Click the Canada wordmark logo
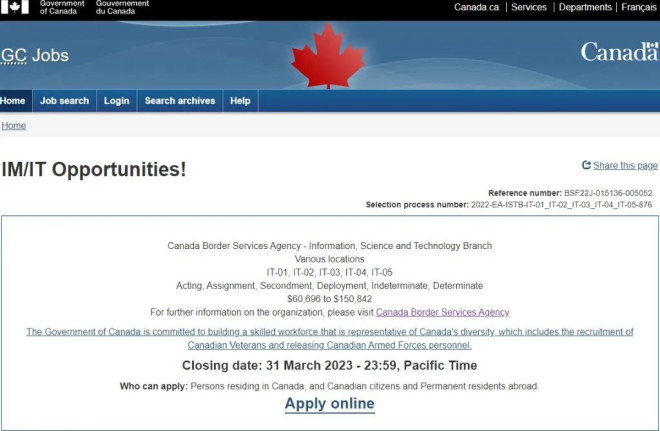Viewport: 660px width, 431px height. [x=618, y=52]
